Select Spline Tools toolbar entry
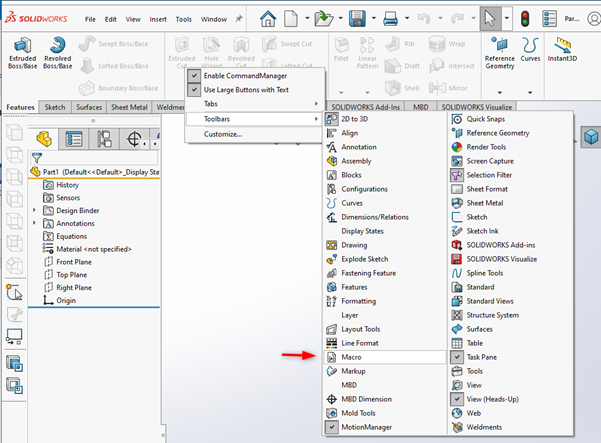This screenshot has width=601, height=443. pyautogui.click(x=510, y=273)
